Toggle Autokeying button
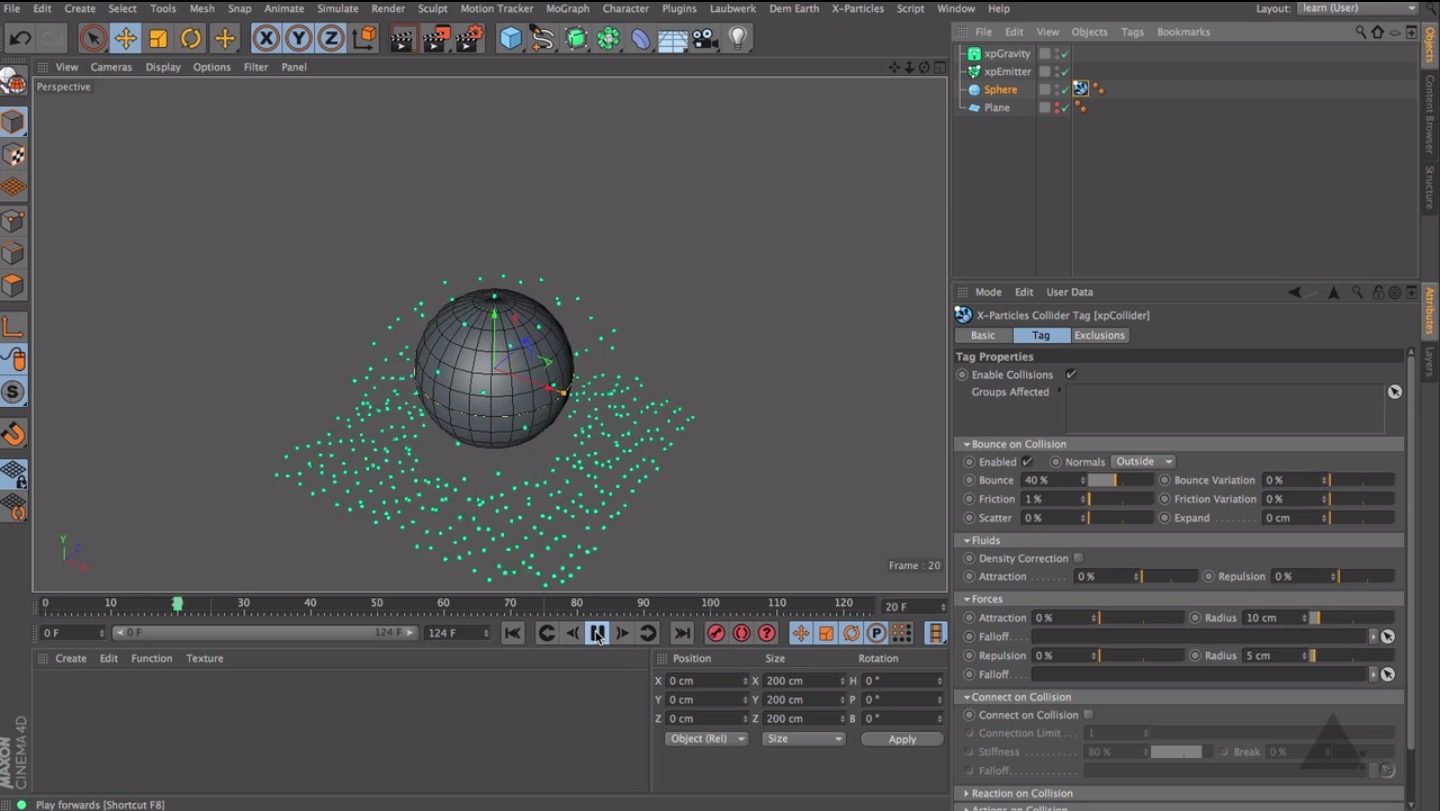The height and width of the screenshot is (811, 1440). pyautogui.click(x=741, y=633)
